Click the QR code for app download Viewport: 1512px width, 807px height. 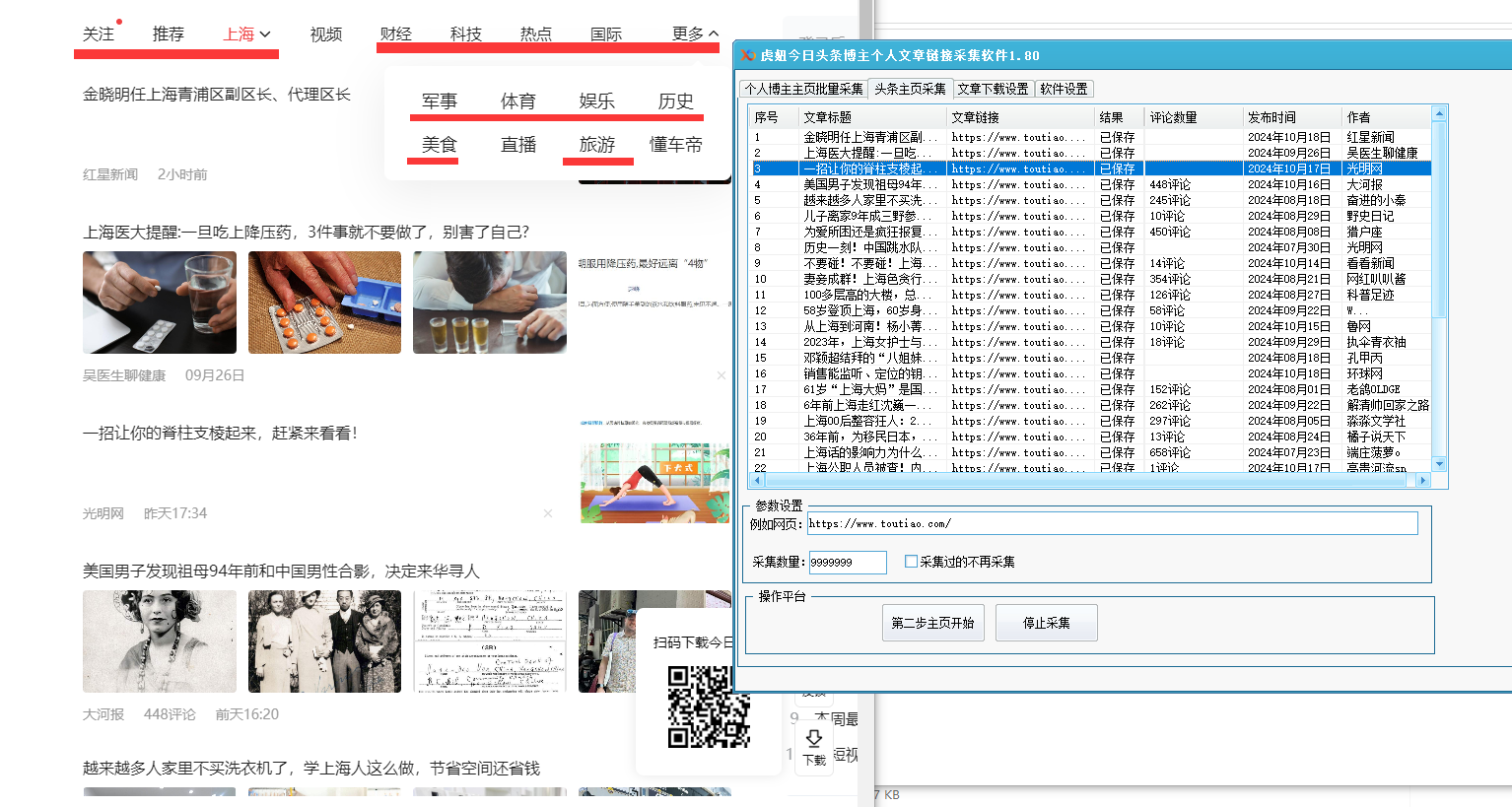pyautogui.click(x=709, y=706)
